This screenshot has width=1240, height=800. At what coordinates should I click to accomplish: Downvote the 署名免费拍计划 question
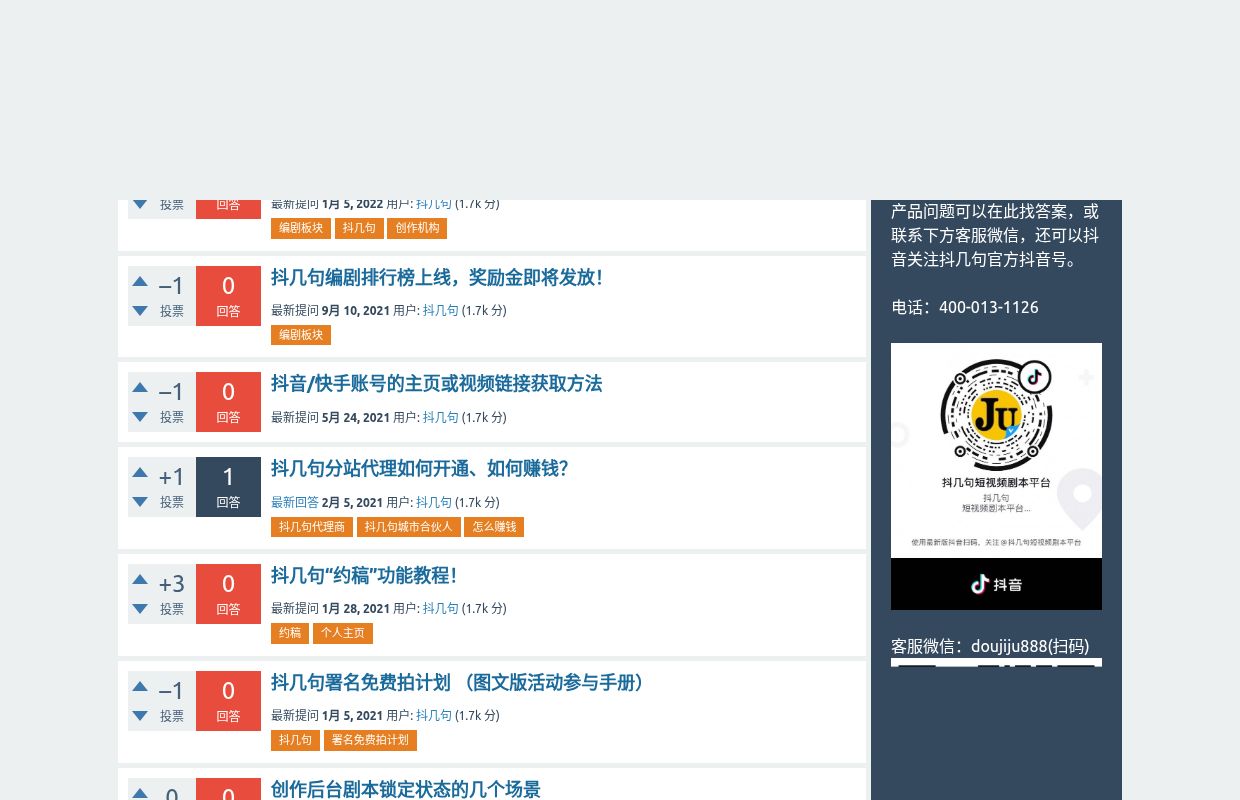point(140,716)
